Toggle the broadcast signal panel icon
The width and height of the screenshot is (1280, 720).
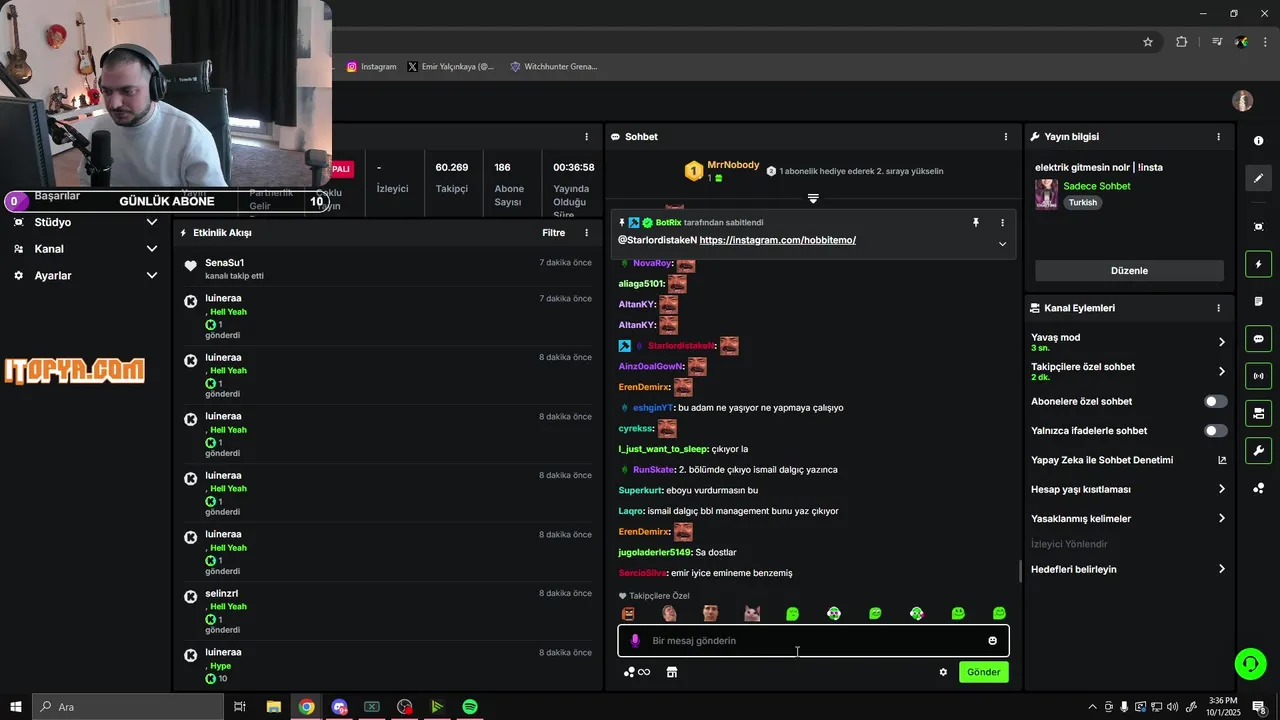(x=1258, y=376)
